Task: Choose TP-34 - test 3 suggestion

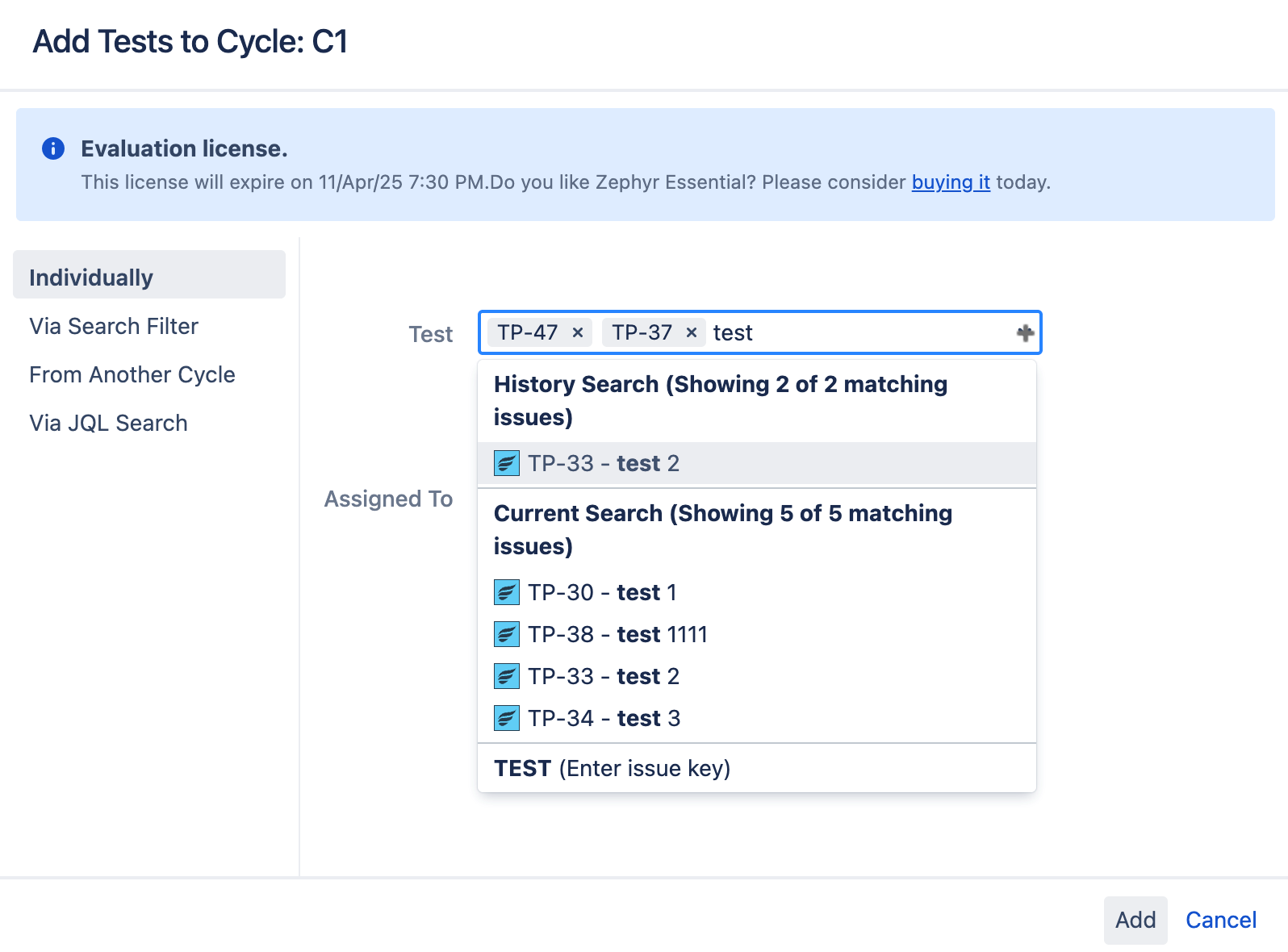Action: pyautogui.click(x=604, y=718)
